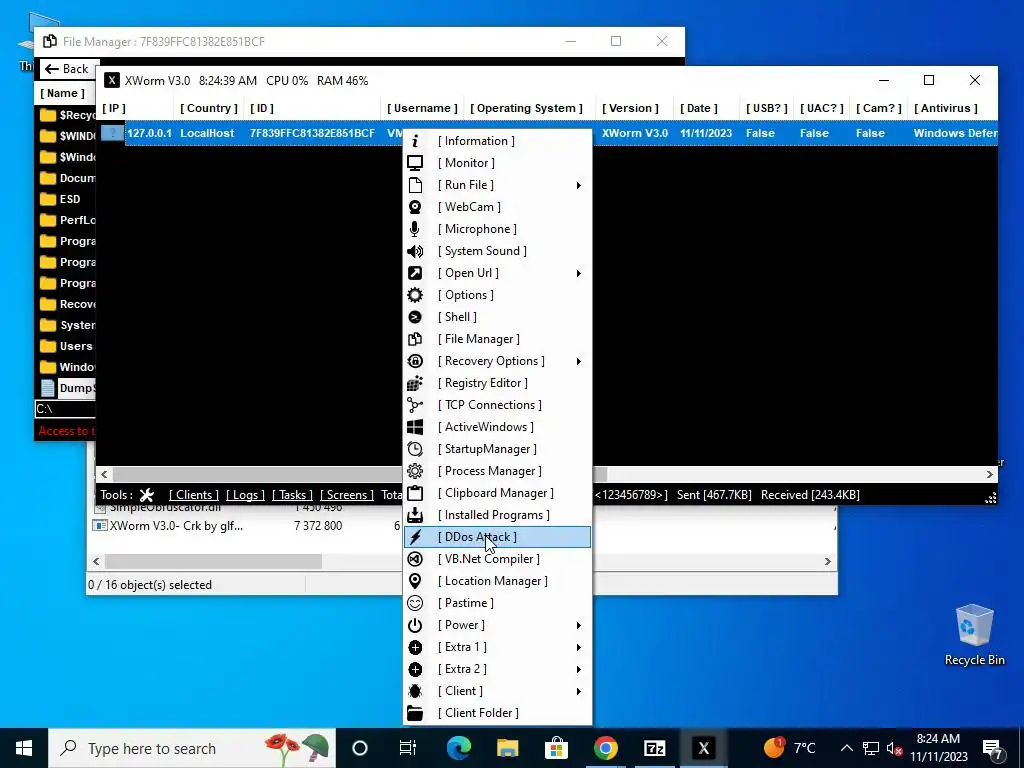Select the Recycle Bin desktop icon
Screen dimensions: 1024x768
[x=974, y=635]
